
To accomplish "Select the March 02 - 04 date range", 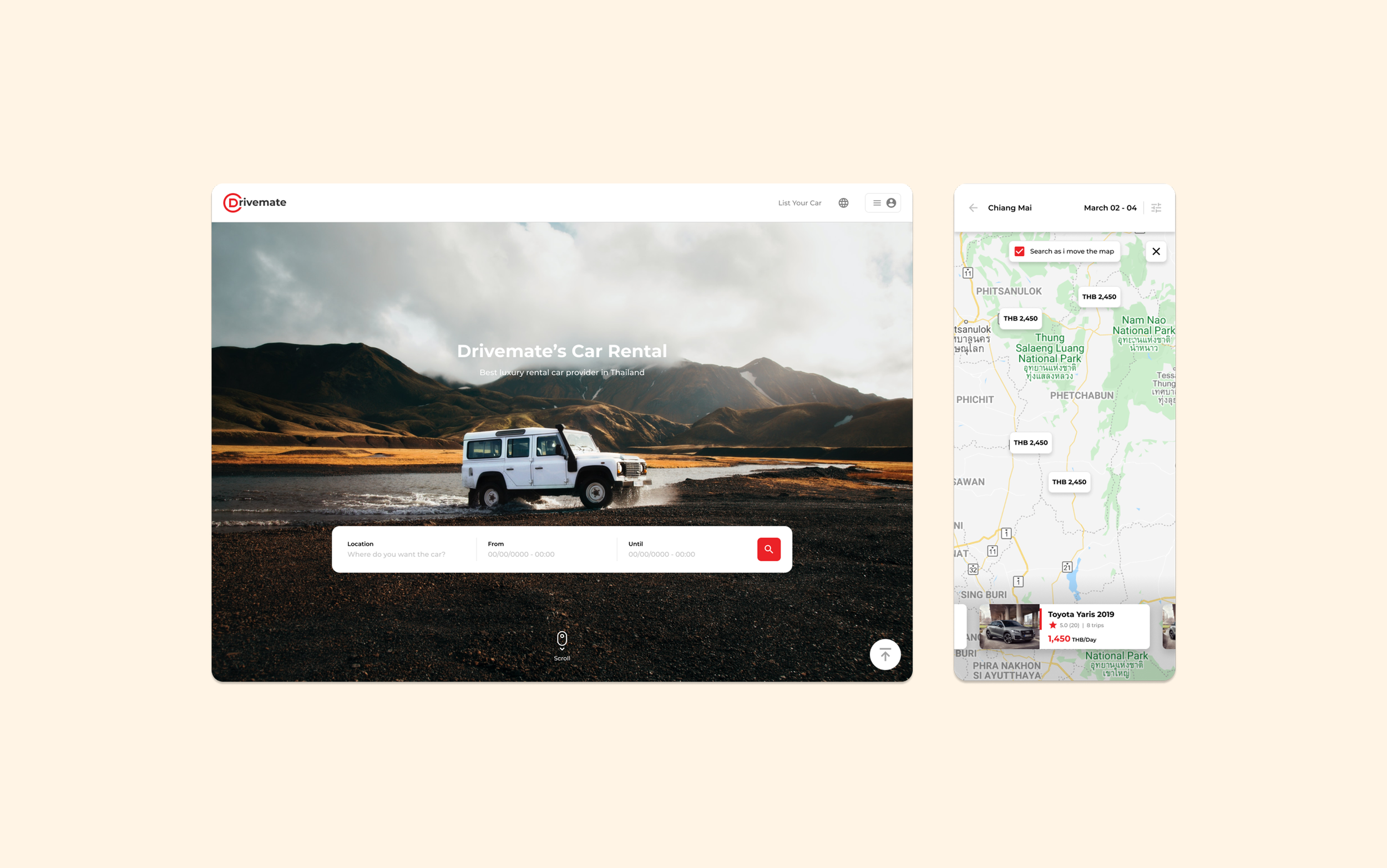I will pyautogui.click(x=1109, y=208).
